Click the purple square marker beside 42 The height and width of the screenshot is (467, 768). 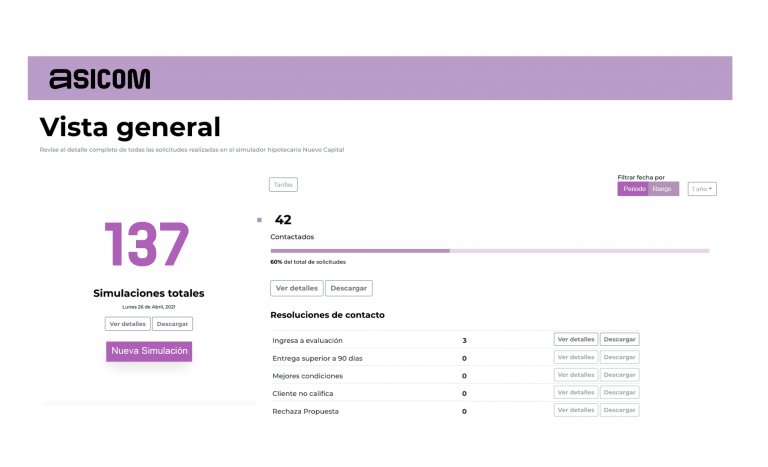259,220
